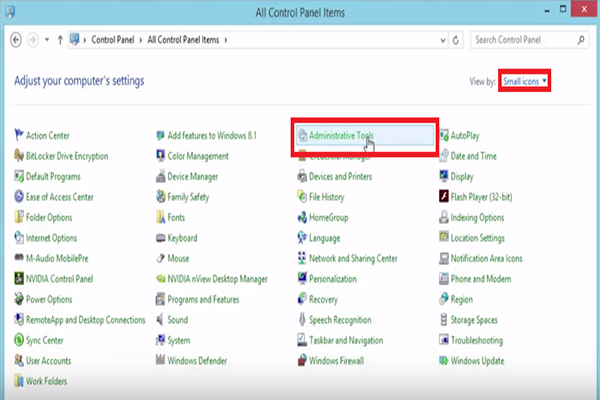
Task: Open File History
Action: (x=326, y=197)
